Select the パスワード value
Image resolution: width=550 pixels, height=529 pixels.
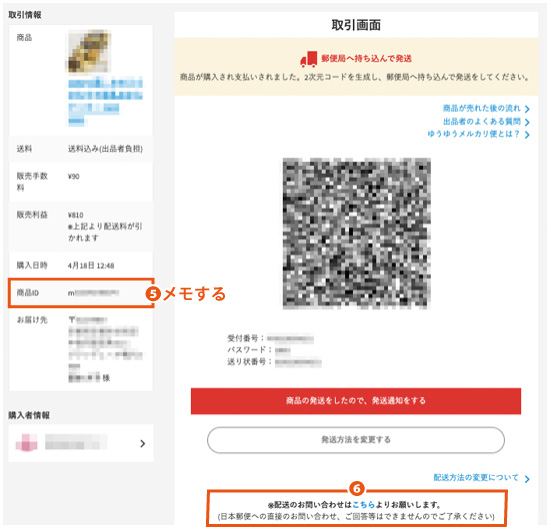[x=283, y=350]
